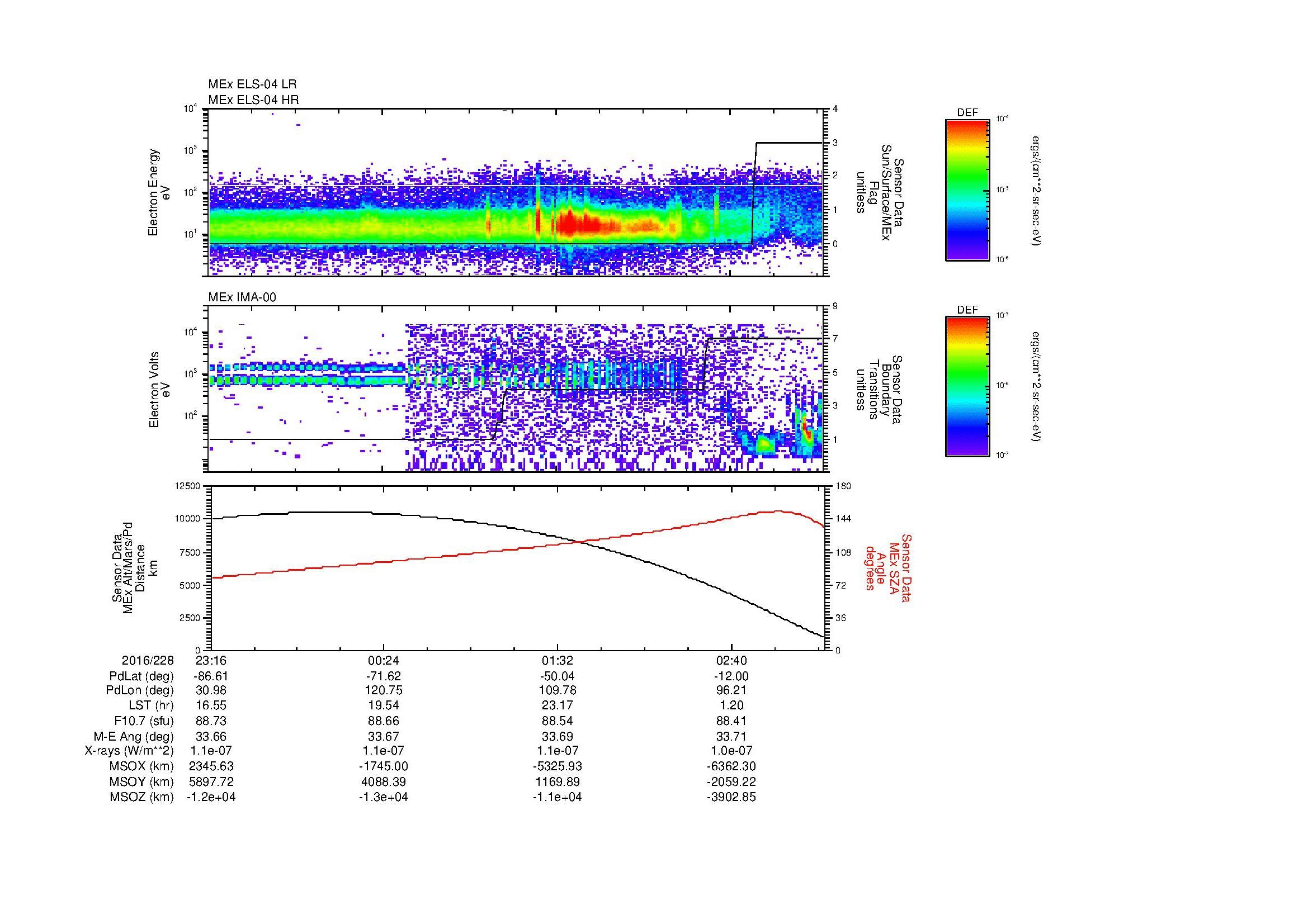Click the 'Boundary Transitions' right axis label
Viewport: 1308px width, 924px height.
click(880, 390)
